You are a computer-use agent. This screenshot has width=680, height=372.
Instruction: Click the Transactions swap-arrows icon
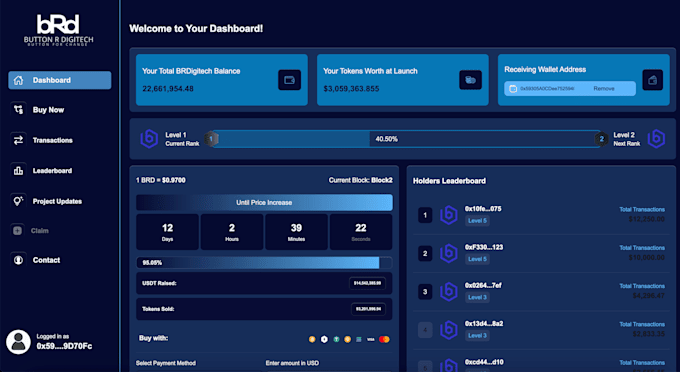pos(18,140)
